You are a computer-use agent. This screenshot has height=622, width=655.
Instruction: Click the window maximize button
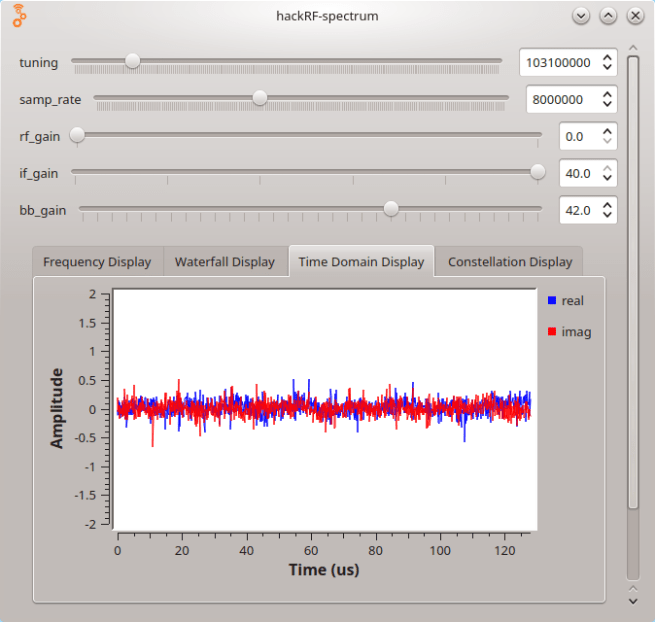[608, 16]
